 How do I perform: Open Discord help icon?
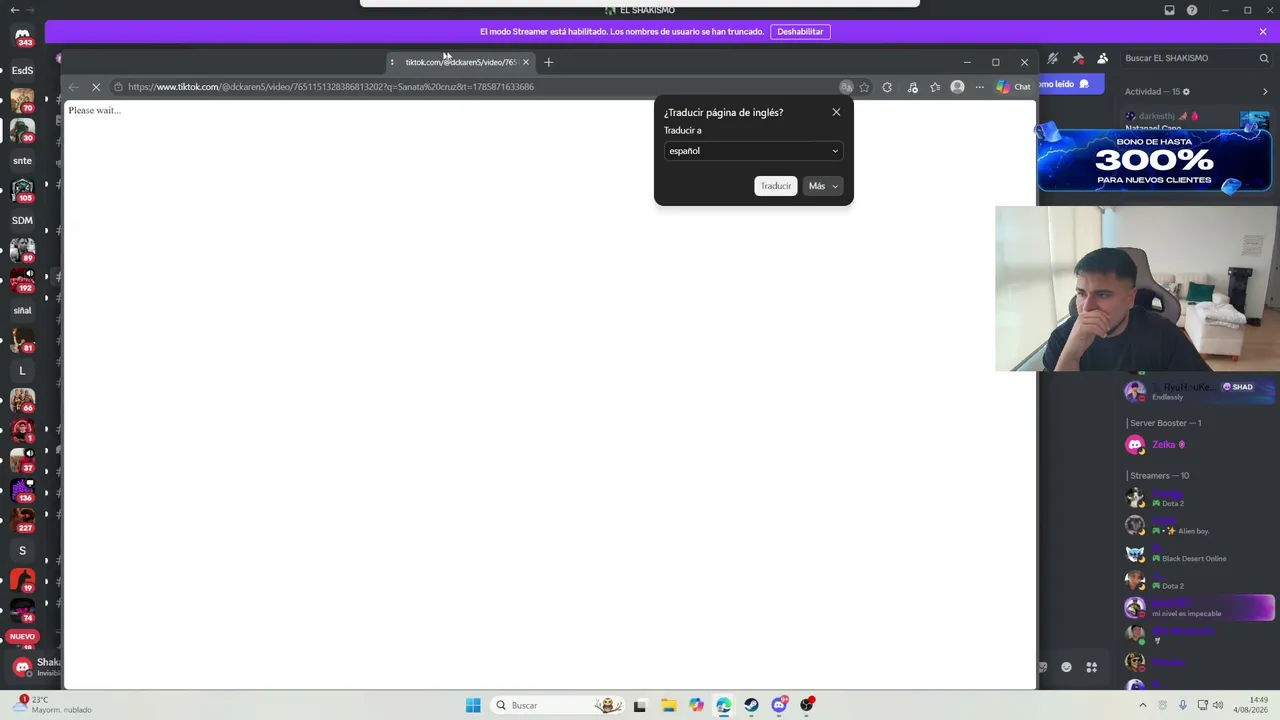coord(1192,10)
